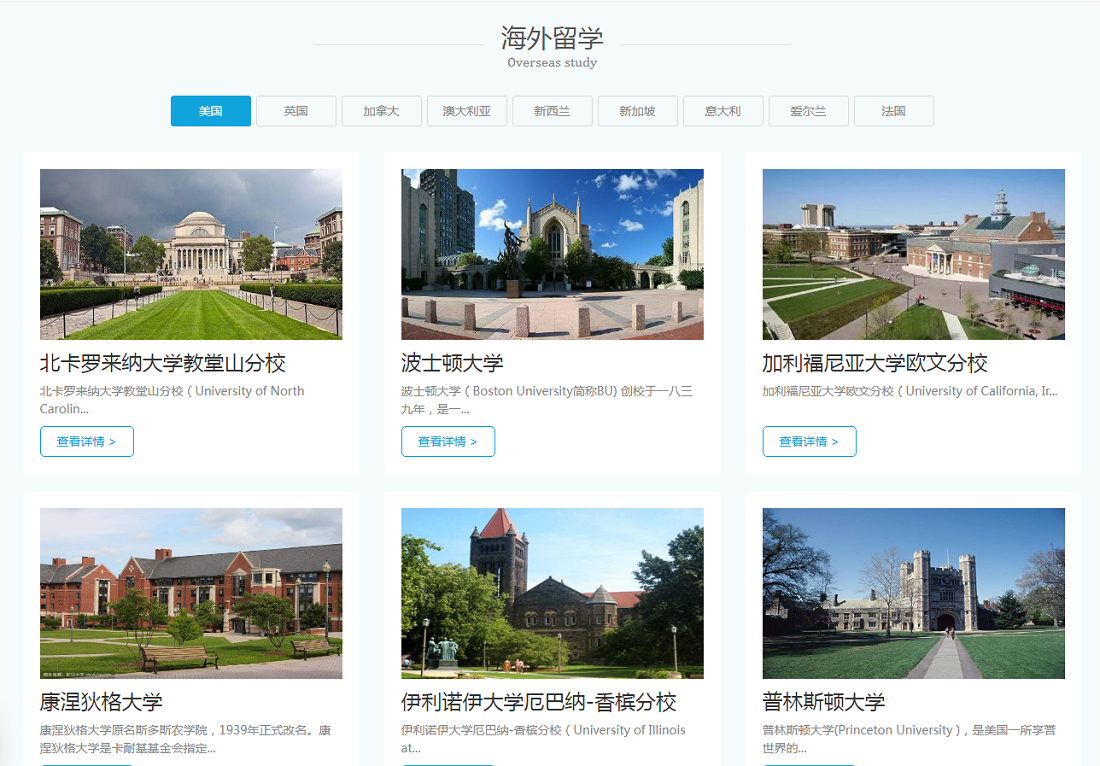1100x766 pixels.
Task: Click the Overseas study subtitle
Action: point(552,62)
